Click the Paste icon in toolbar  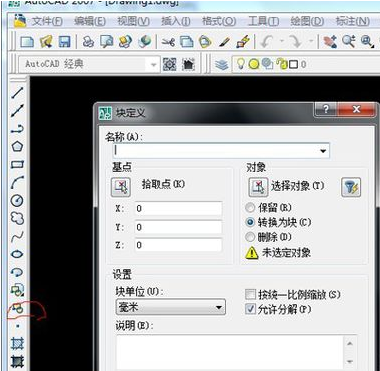tap(205, 42)
